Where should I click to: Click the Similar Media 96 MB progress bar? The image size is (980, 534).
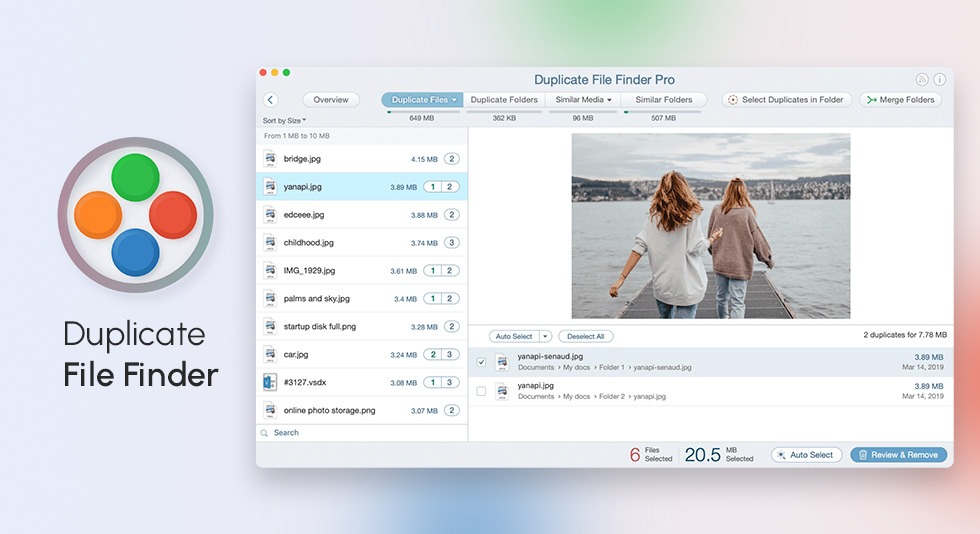point(583,112)
